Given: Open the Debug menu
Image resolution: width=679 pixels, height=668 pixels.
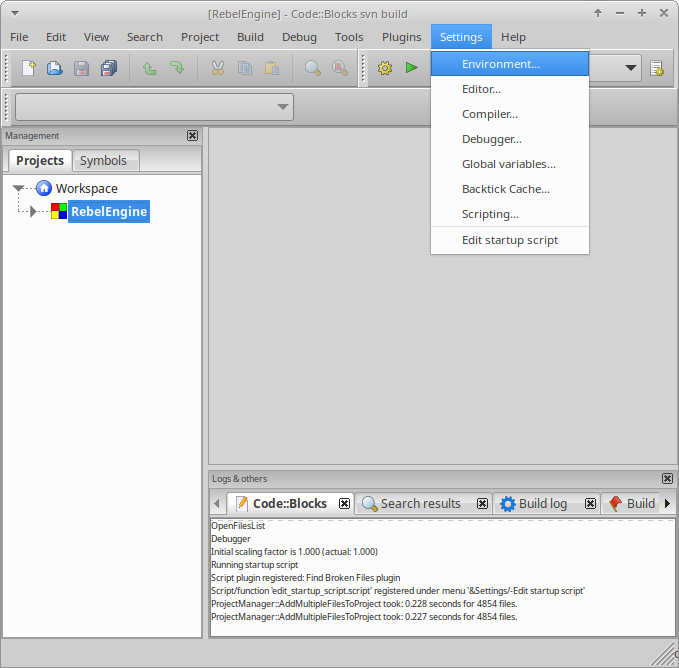Looking at the screenshot, I should point(299,37).
